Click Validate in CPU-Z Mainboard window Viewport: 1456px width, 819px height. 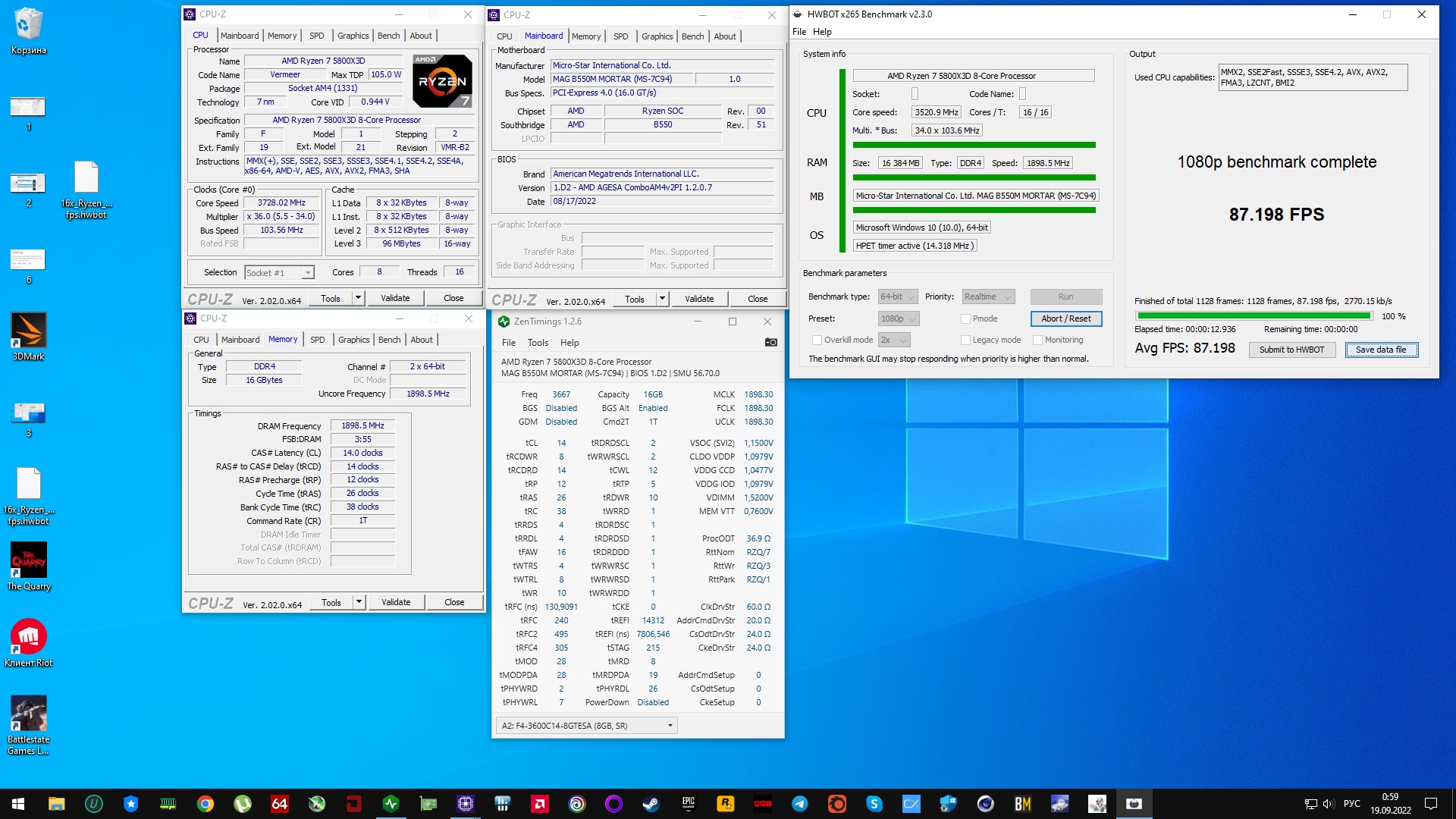(698, 299)
